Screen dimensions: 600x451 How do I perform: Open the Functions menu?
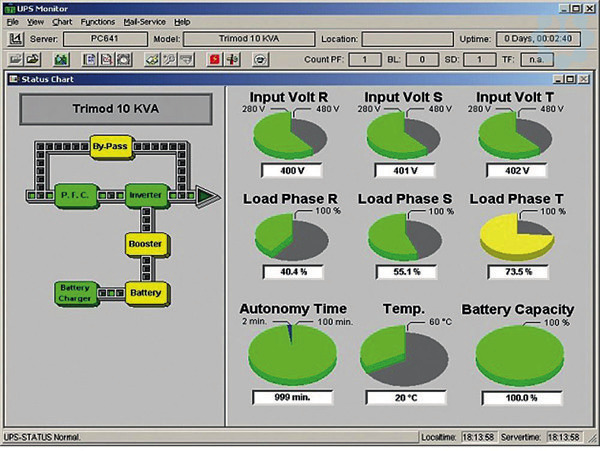click(98, 21)
